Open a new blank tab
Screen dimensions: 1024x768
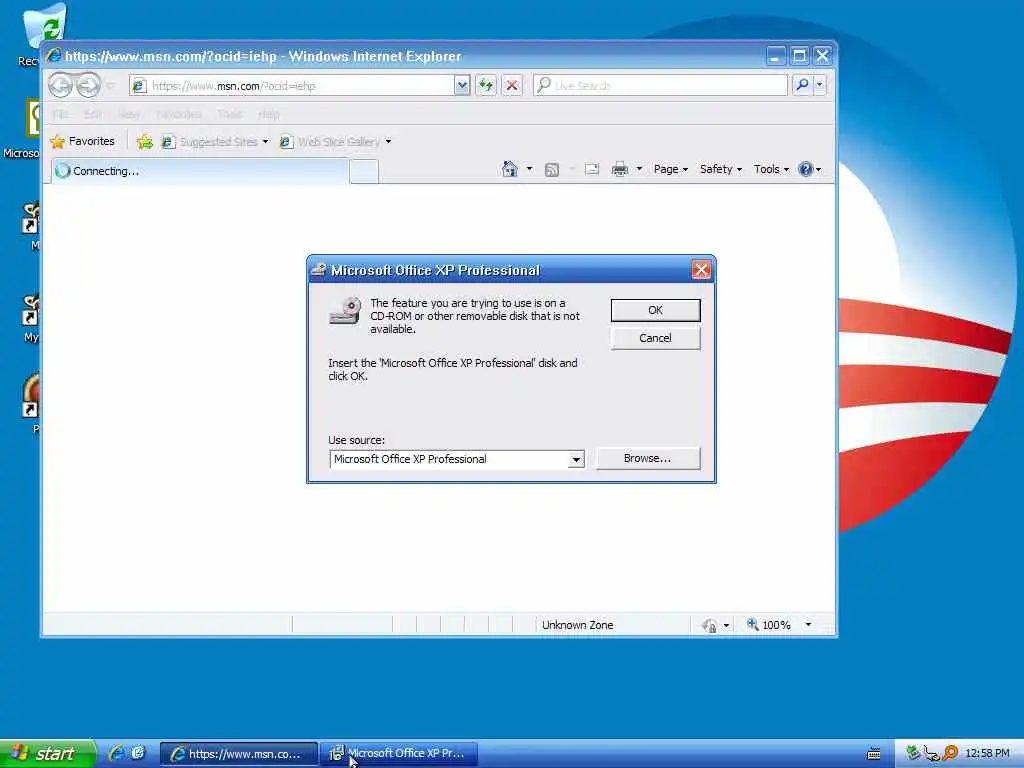(x=364, y=172)
